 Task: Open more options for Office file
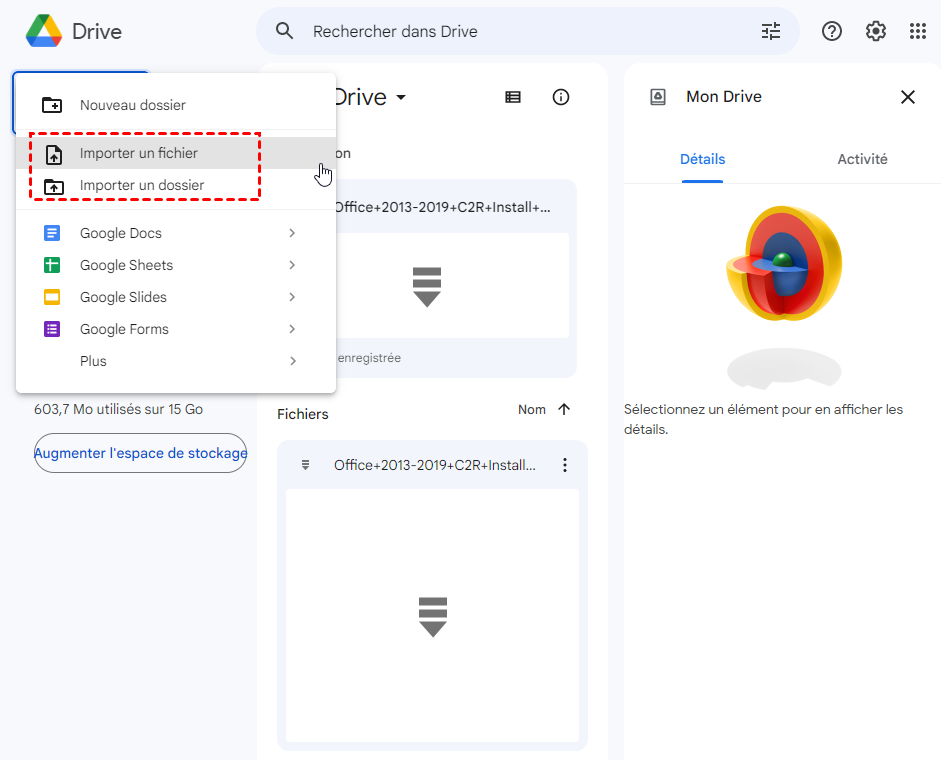565,465
